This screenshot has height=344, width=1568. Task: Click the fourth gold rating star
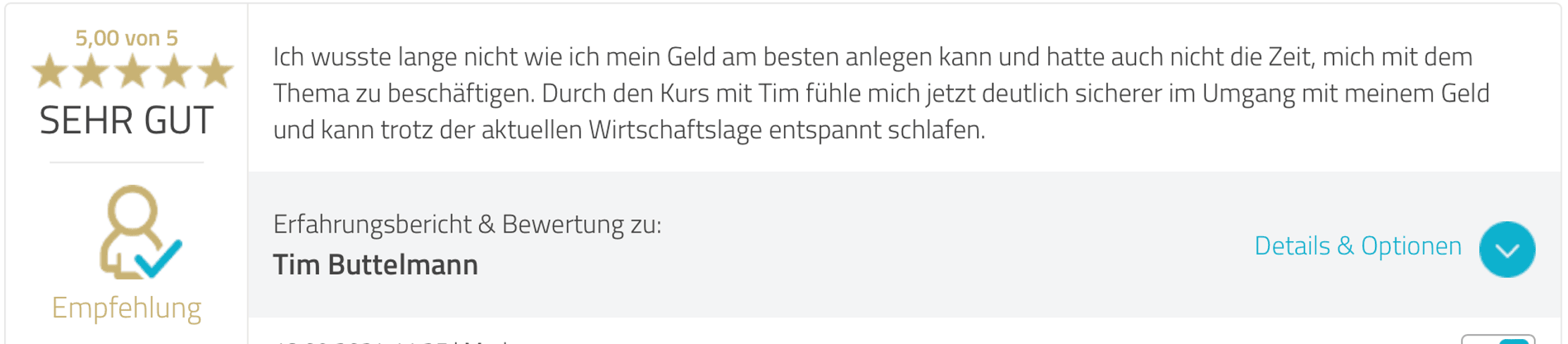[174, 72]
